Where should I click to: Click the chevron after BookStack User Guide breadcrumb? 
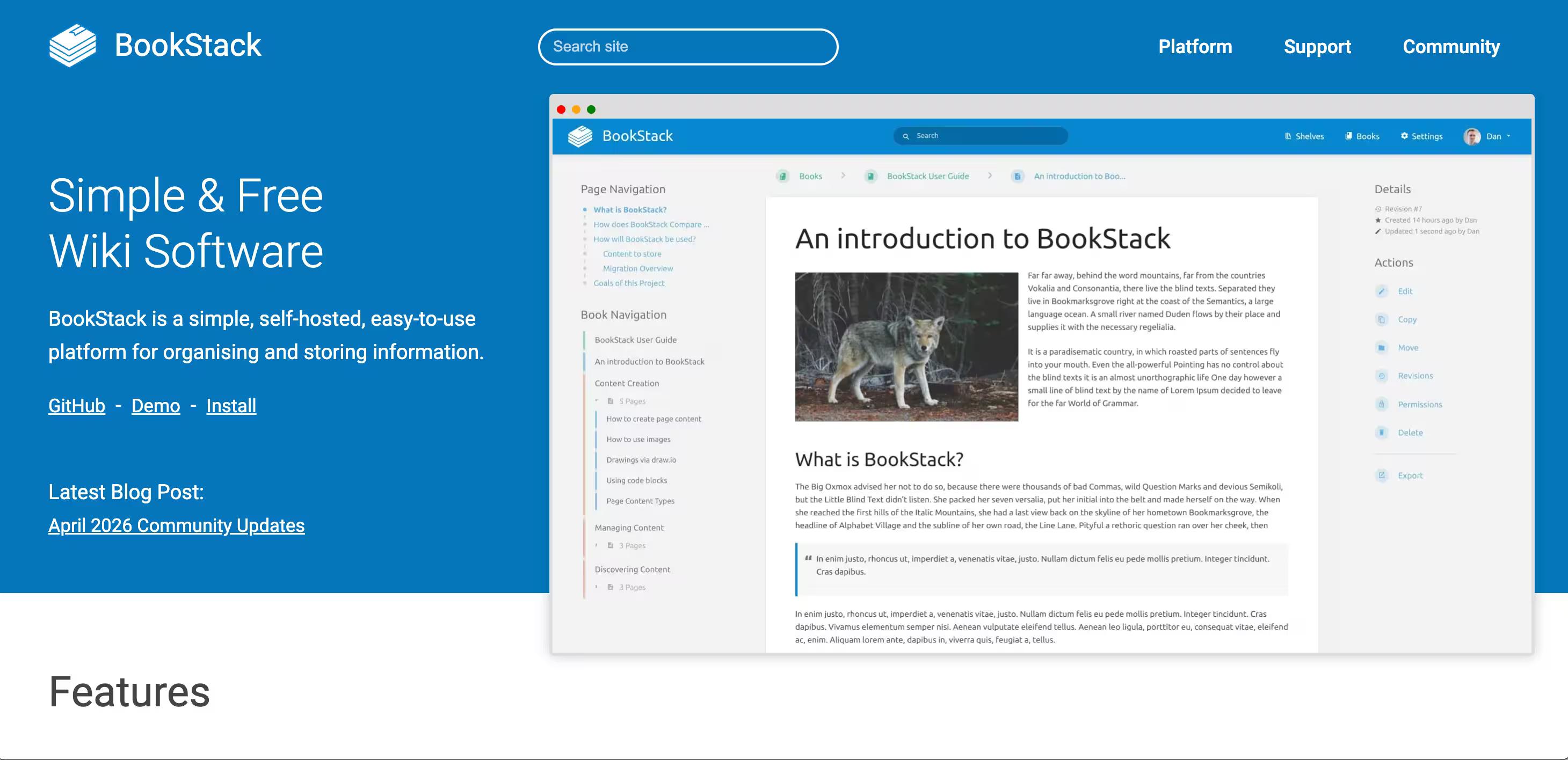pyautogui.click(x=990, y=176)
